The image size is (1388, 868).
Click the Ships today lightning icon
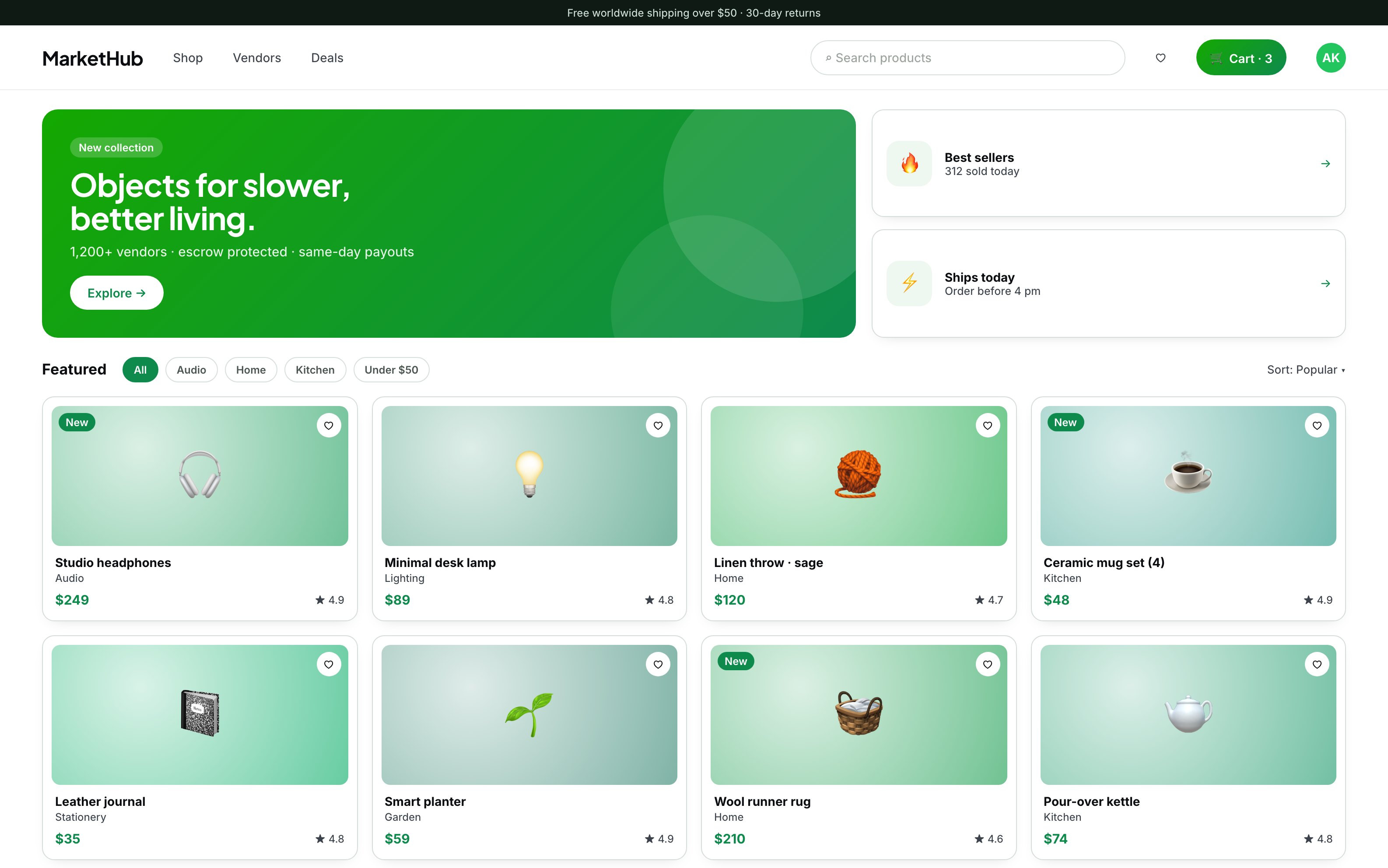909,283
